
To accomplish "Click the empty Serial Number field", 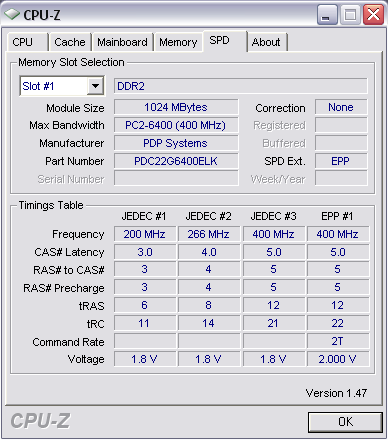I will 176,178.
